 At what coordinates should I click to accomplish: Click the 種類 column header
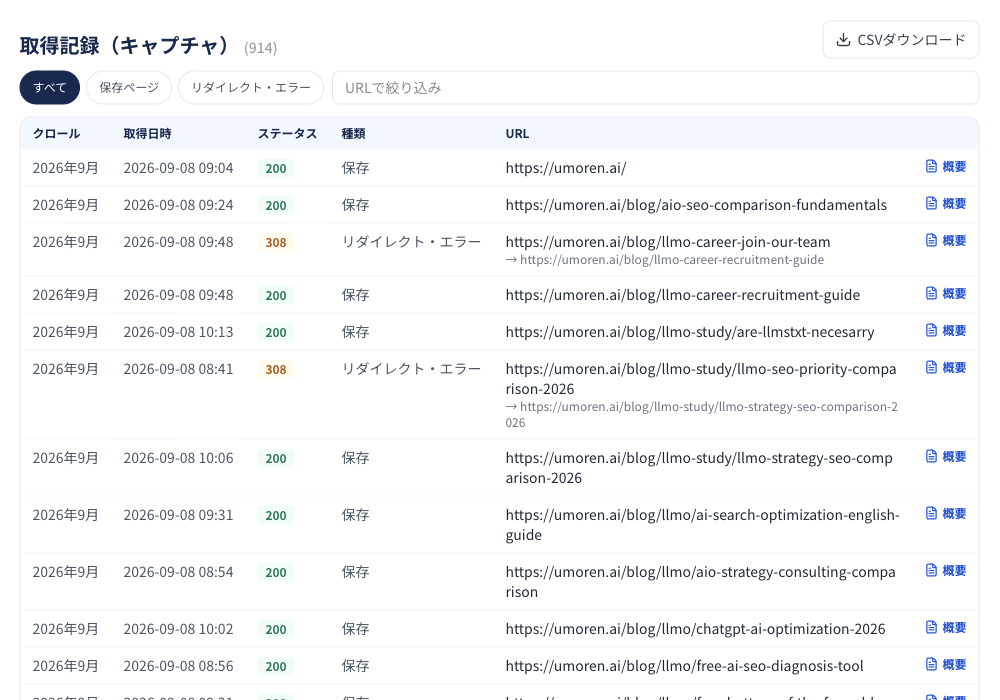coord(353,133)
